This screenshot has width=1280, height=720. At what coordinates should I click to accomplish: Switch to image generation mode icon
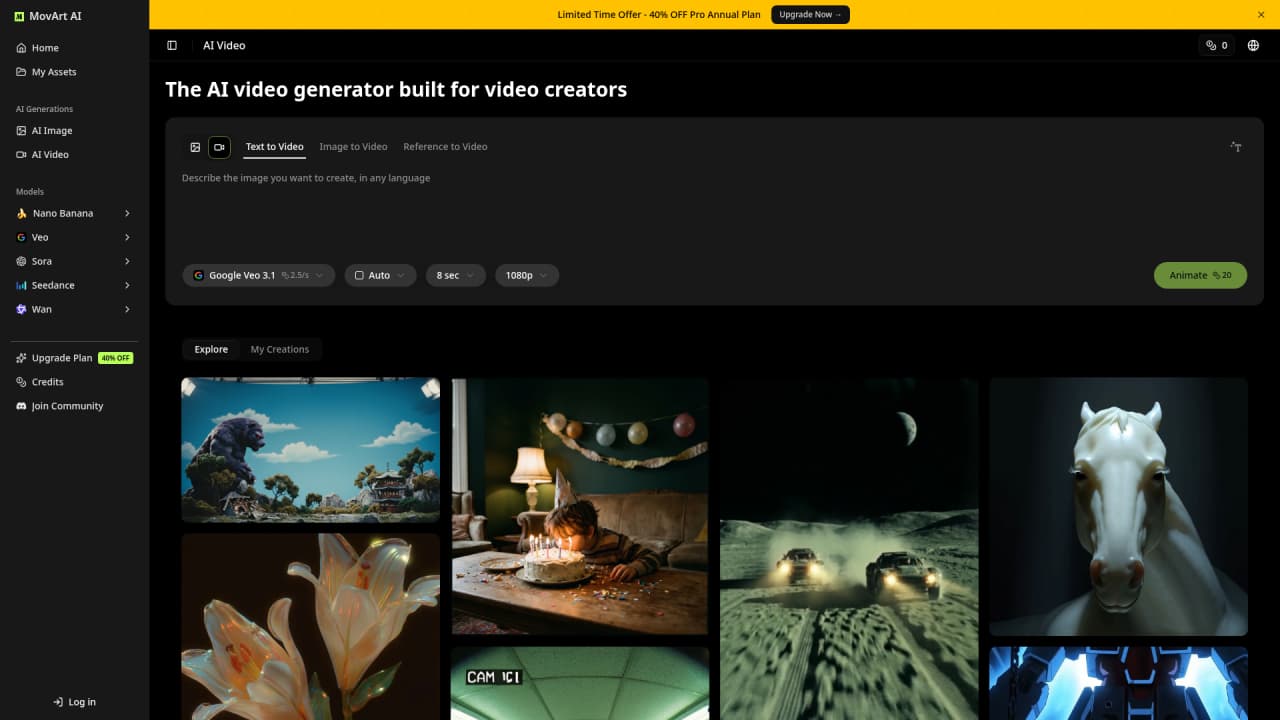195,147
